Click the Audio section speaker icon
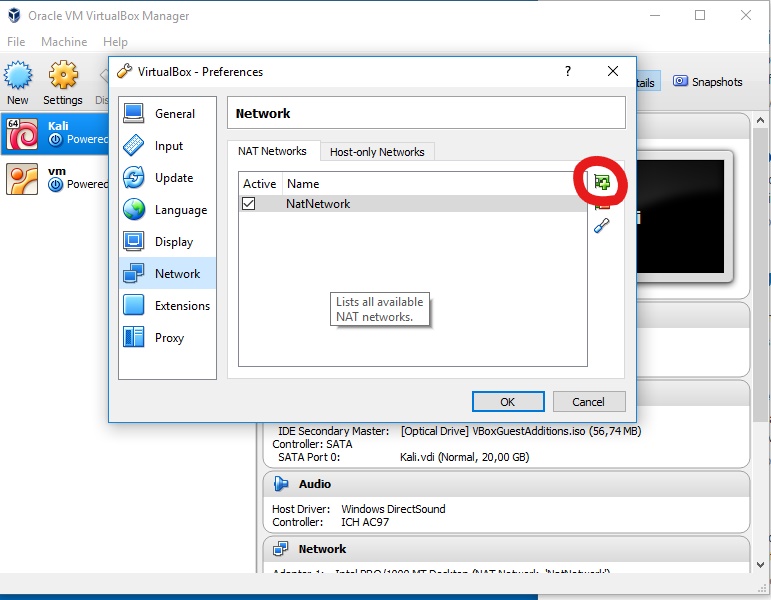This screenshot has height=600, width=771. coord(281,484)
